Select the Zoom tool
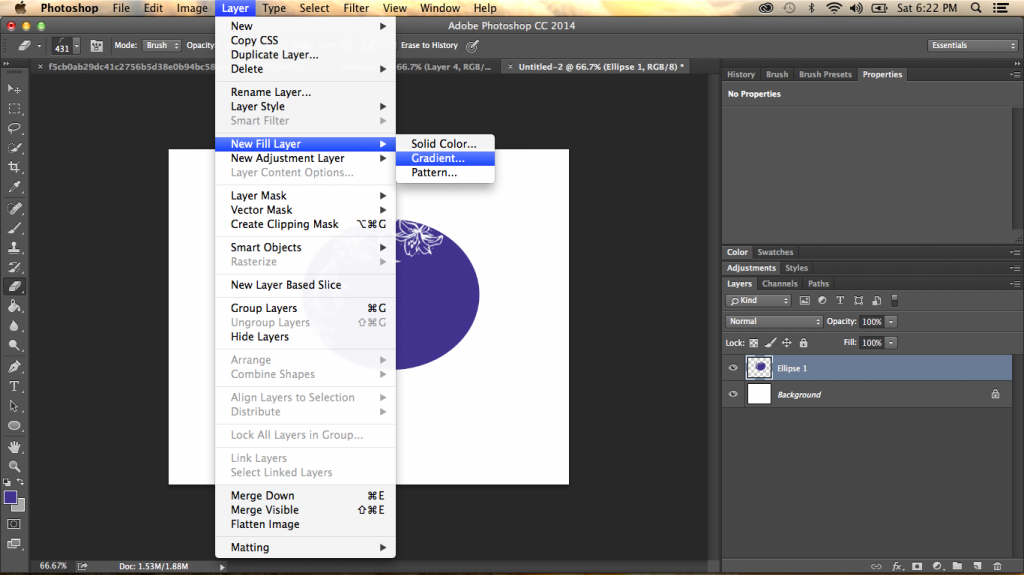 click(14, 467)
